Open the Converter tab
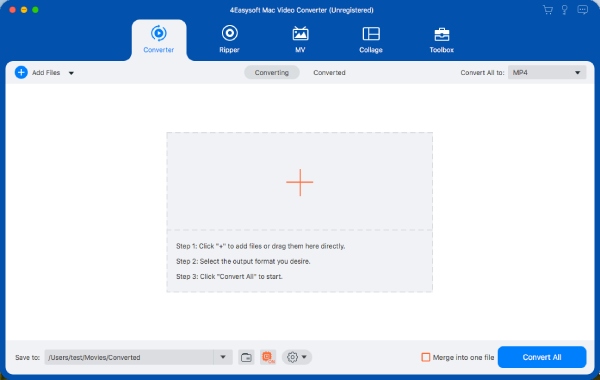The image size is (600, 380). tap(159, 40)
